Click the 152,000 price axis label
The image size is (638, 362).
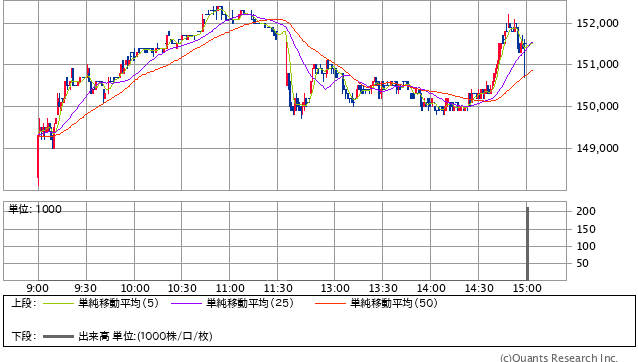click(x=597, y=23)
